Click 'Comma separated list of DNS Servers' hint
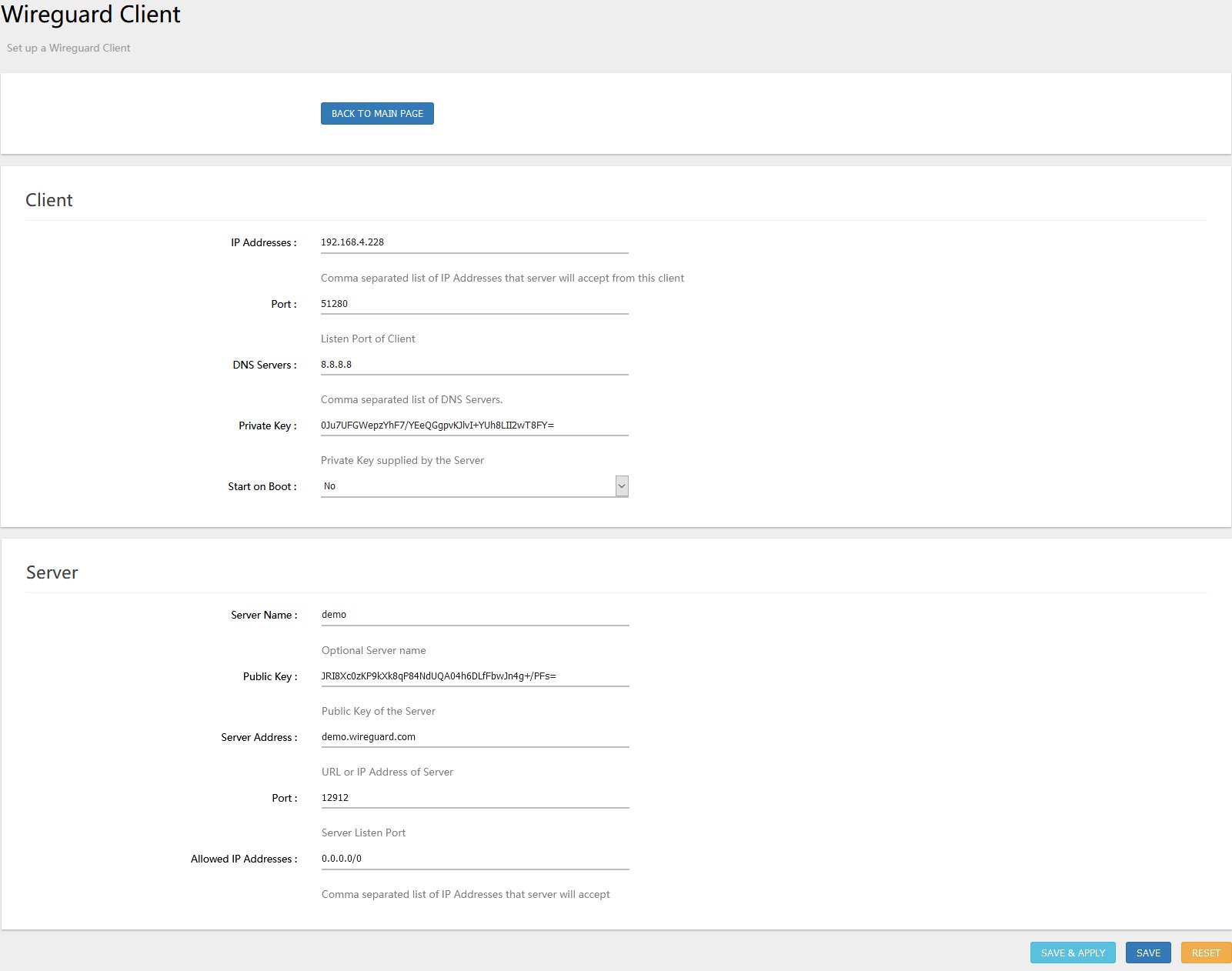This screenshot has width=1232, height=971. coord(412,399)
